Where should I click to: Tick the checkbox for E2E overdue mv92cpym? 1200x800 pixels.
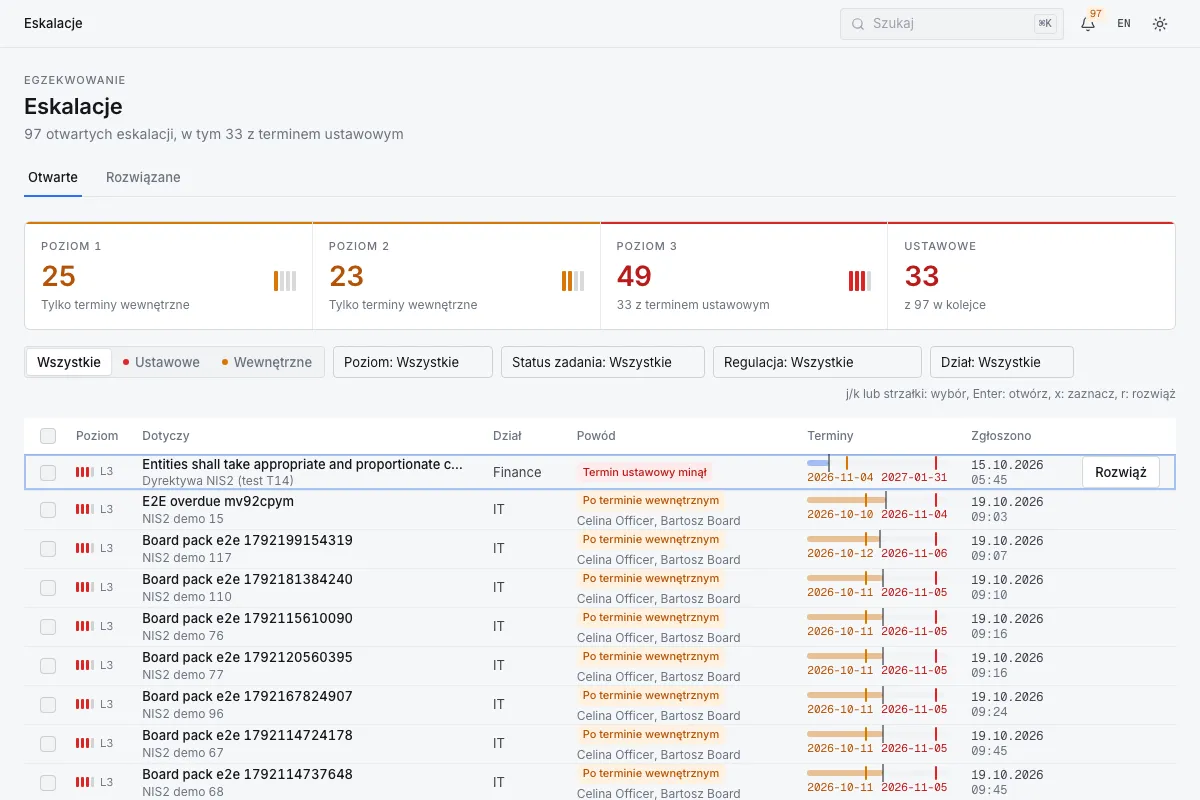[48, 510]
